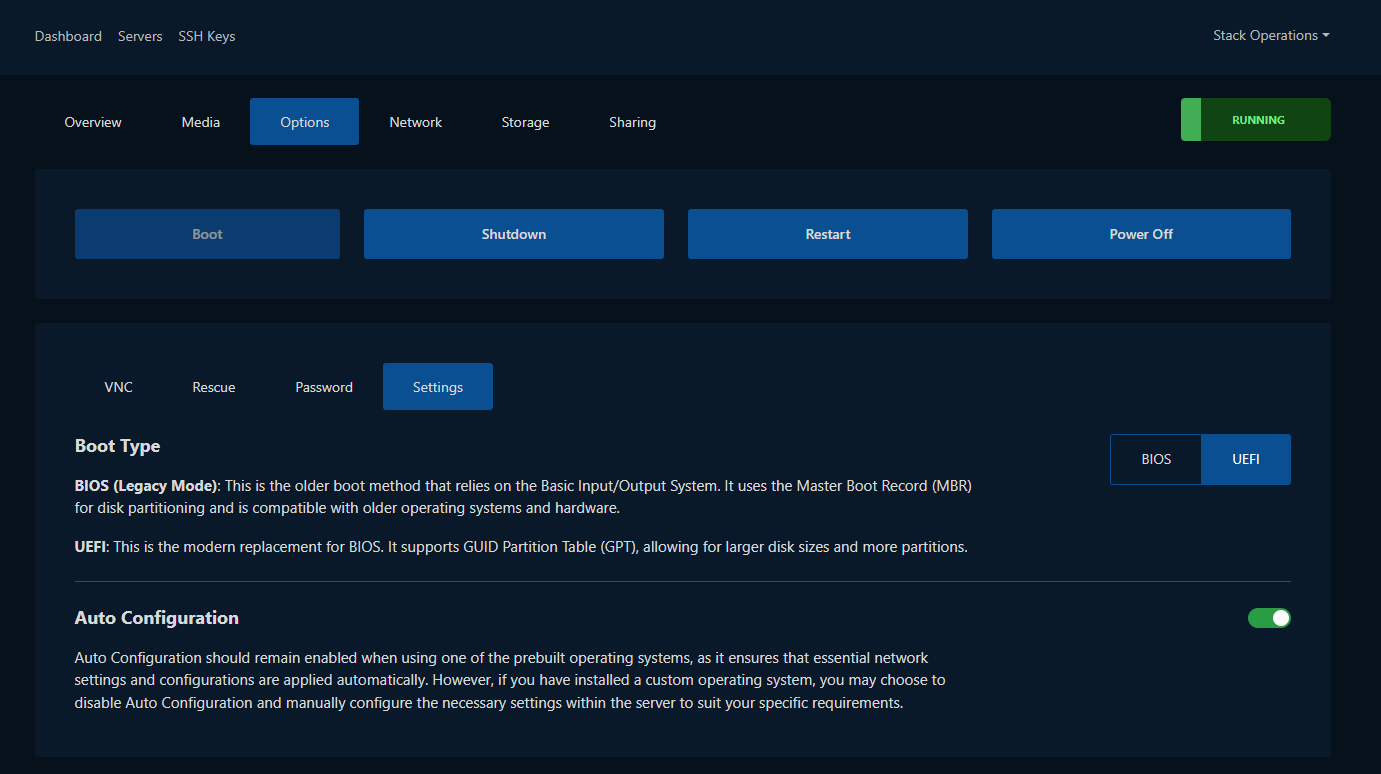Image resolution: width=1381 pixels, height=774 pixels.
Task: View the Sharing tab
Action: click(x=632, y=122)
